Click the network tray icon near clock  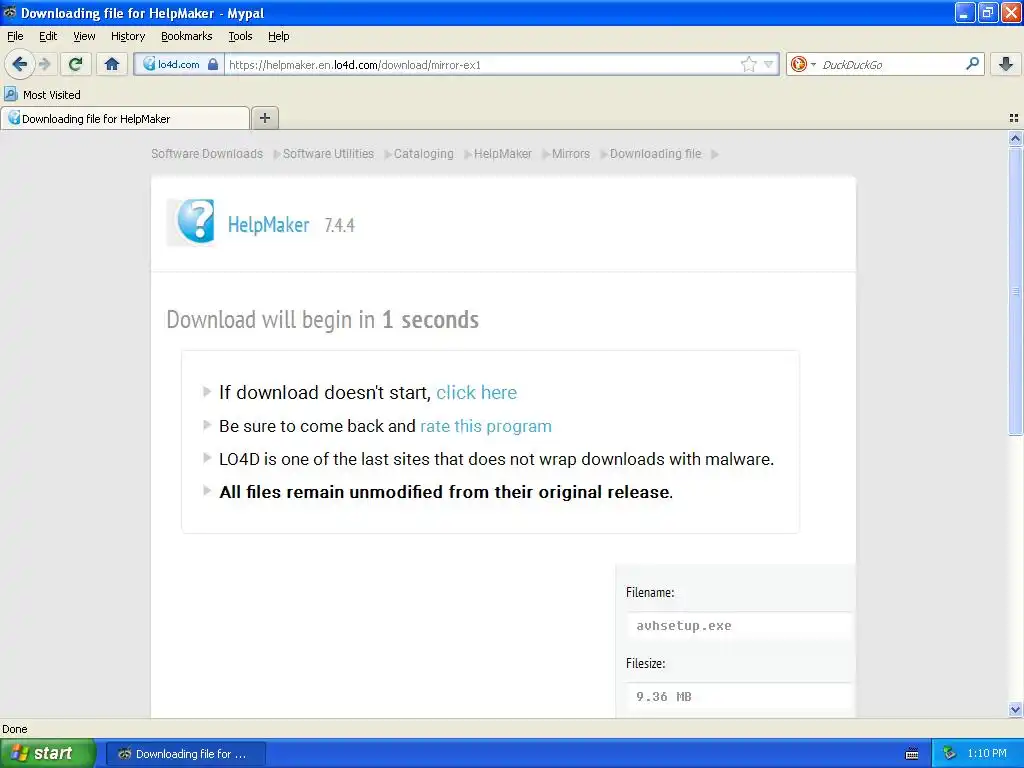[949, 753]
